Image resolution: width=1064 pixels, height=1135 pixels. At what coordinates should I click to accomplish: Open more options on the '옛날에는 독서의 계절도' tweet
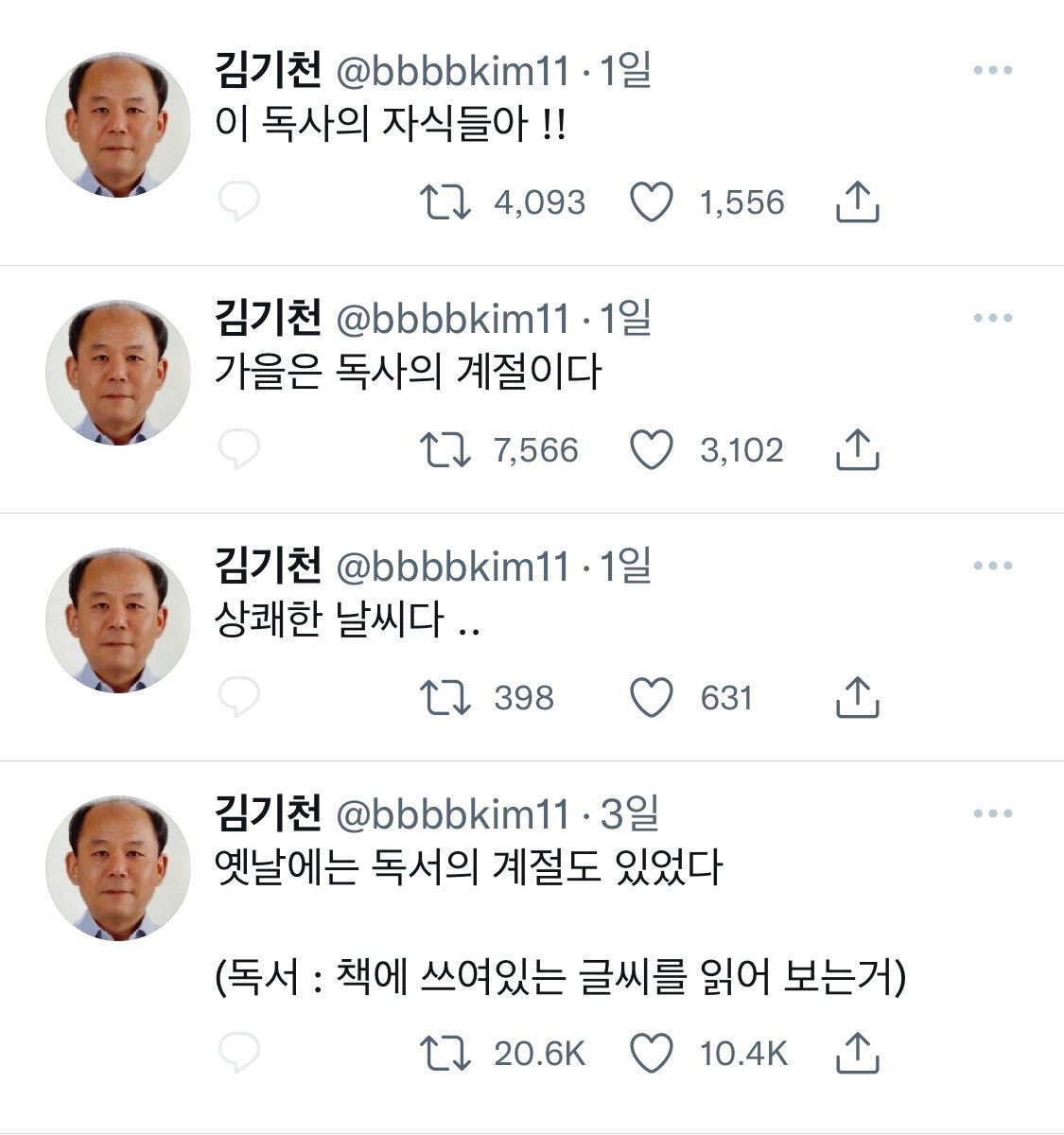pyautogui.click(x=992, y=814)
